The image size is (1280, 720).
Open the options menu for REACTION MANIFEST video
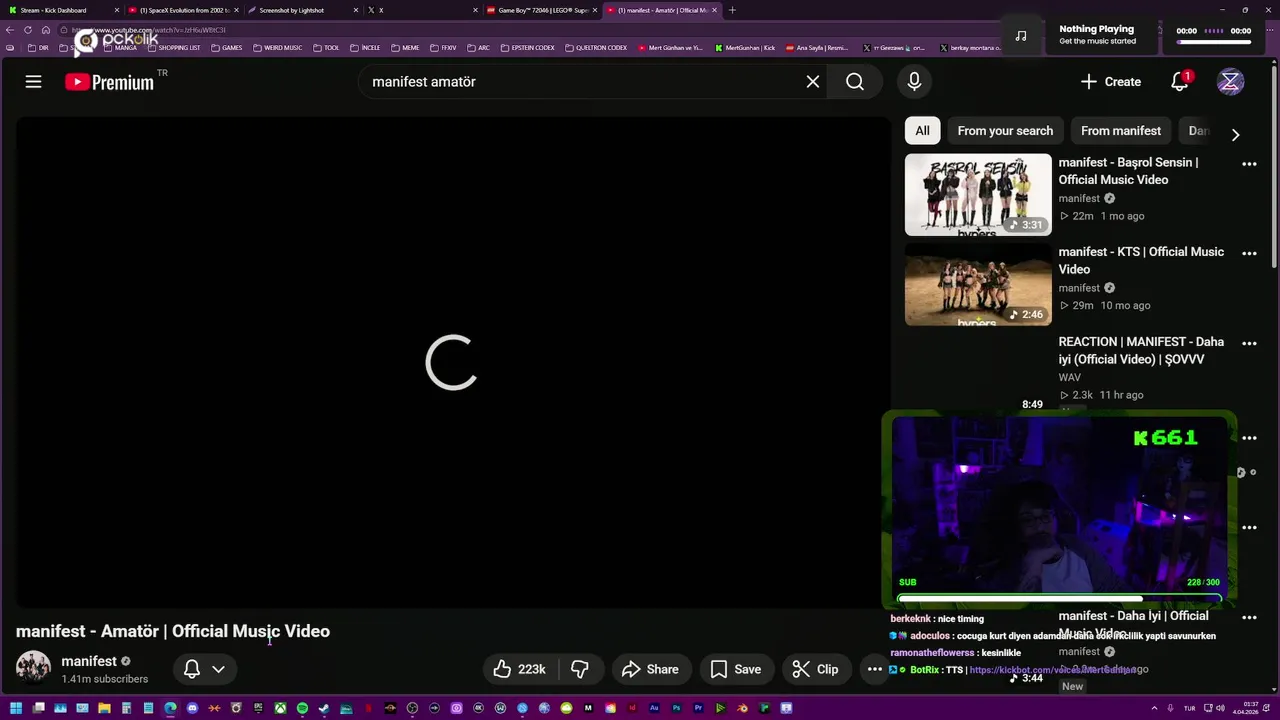[1249, 344]
